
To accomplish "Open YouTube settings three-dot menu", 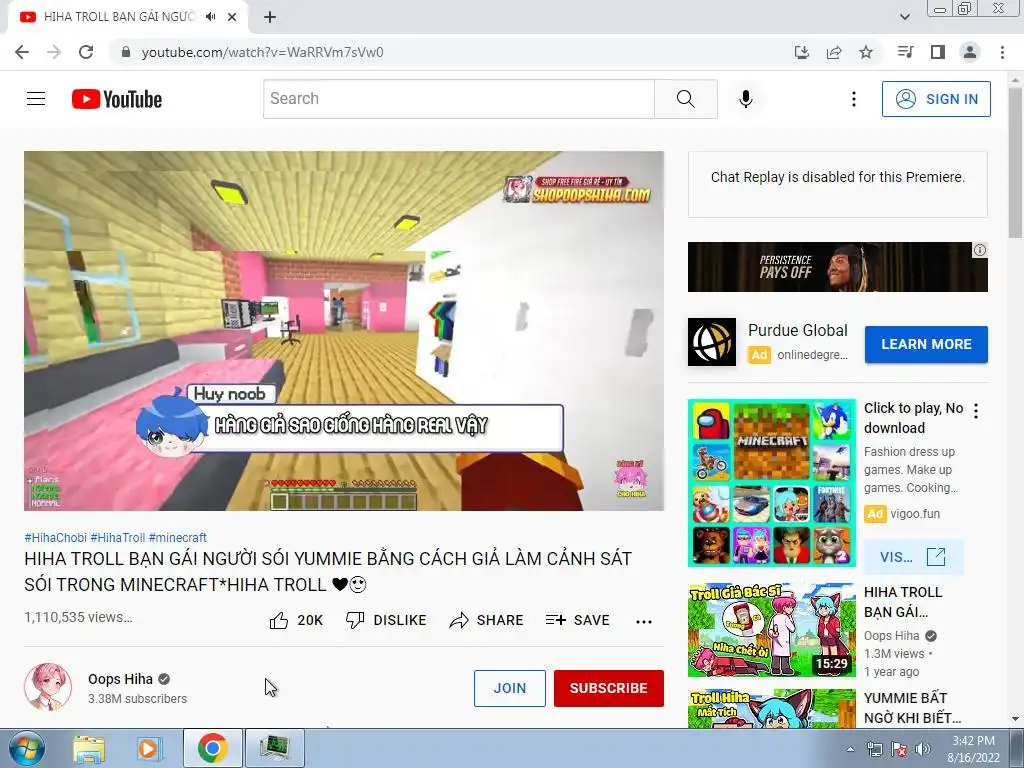I will [854, 99].
